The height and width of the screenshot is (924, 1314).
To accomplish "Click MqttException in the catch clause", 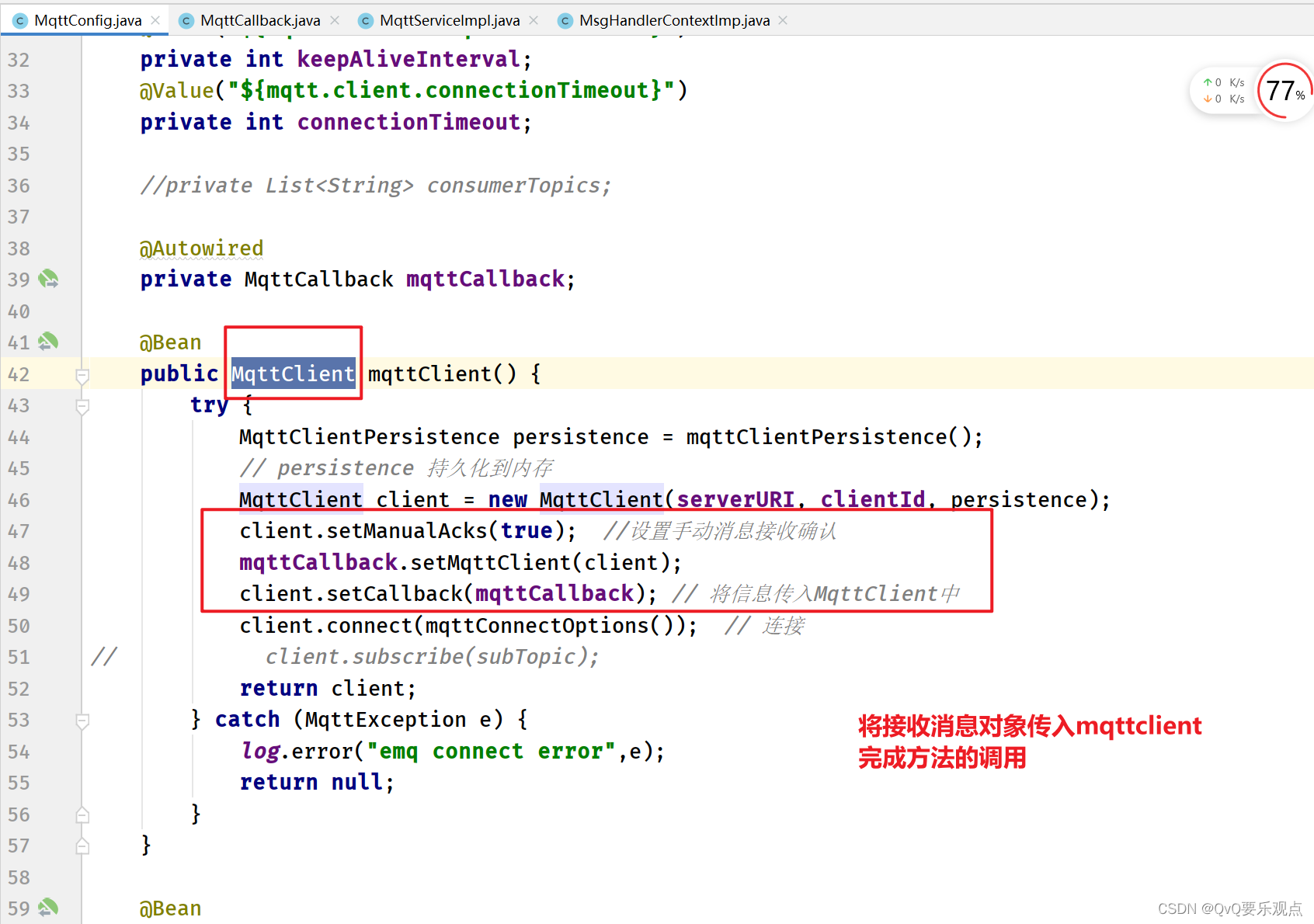I will [x=385, y=720].
